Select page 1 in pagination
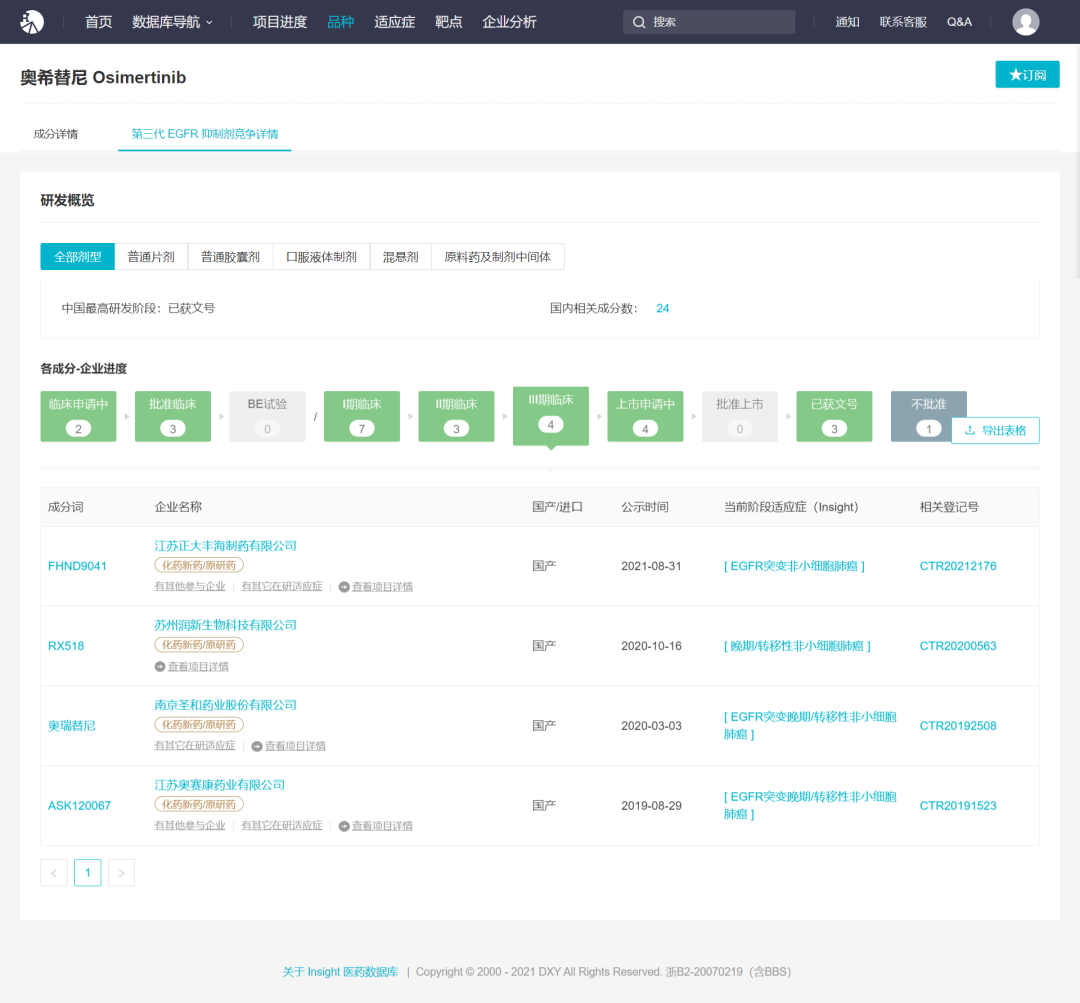This screenshot has height=1003, width=1080. (x=87, y=873)
